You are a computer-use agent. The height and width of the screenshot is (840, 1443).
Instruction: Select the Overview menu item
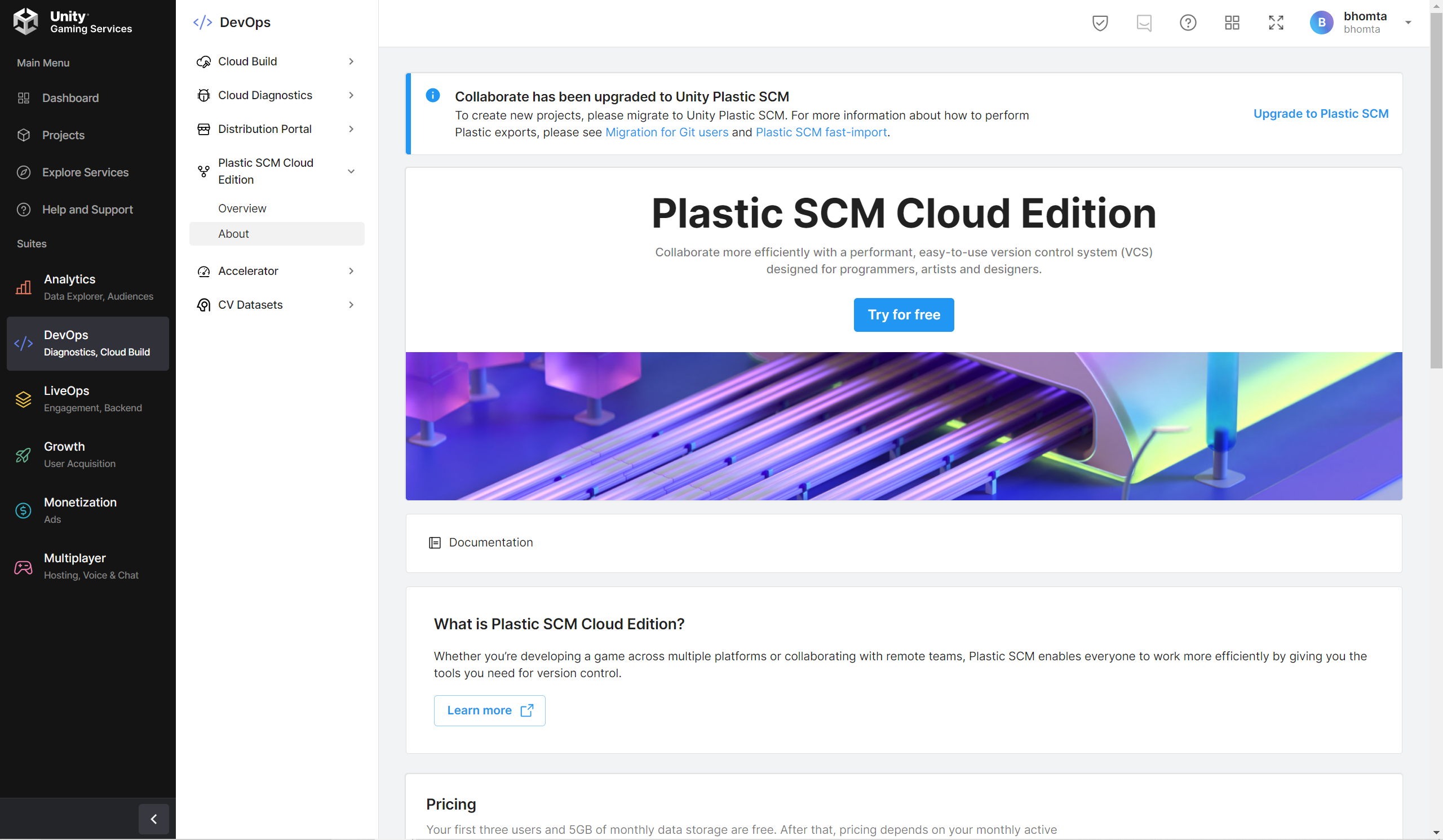click(242, 208)
